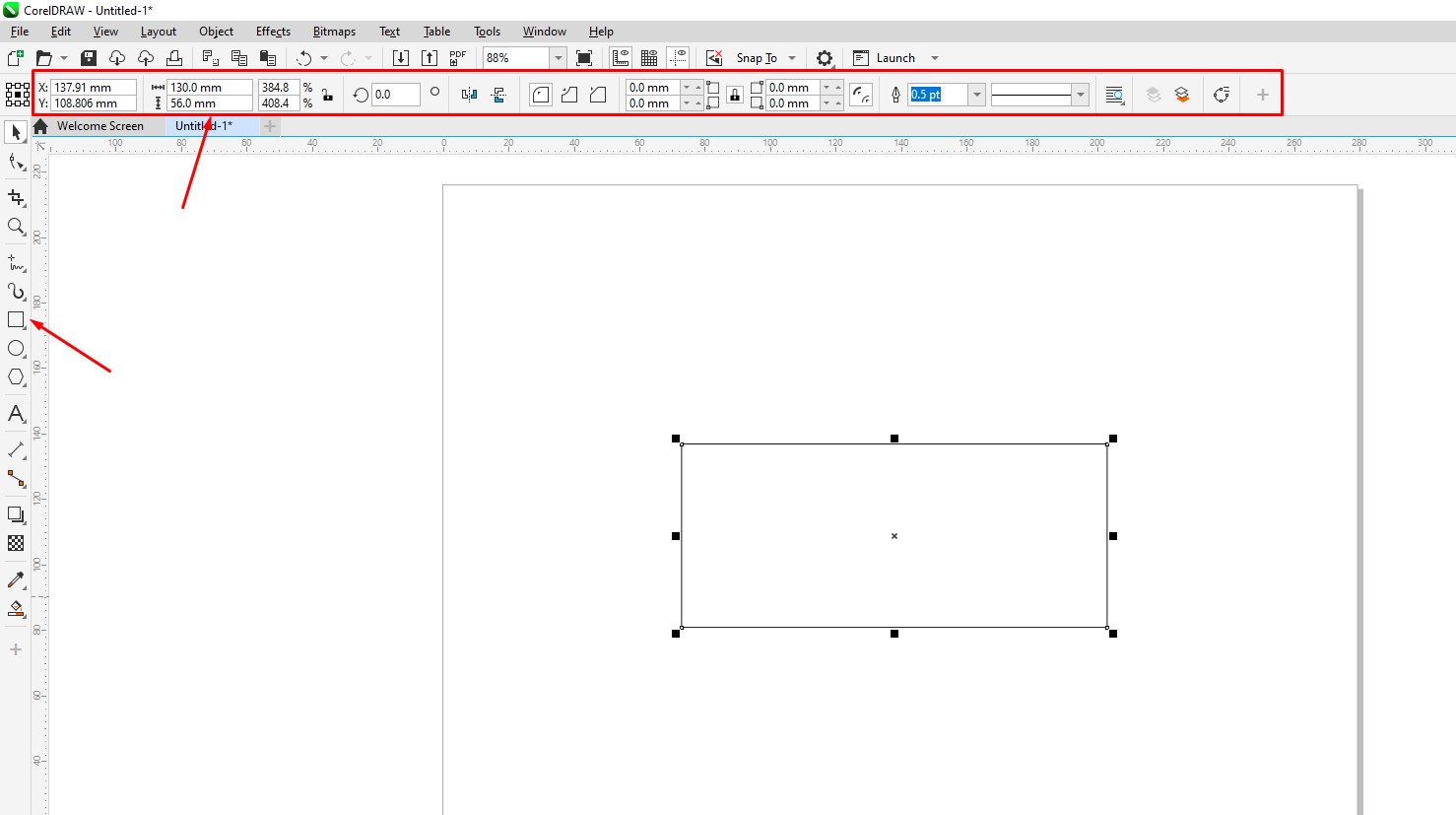Image resolution: width=1456 pixels, height=815 pixels.
Task: Toggle show rulers button
Action: [621, 58]
